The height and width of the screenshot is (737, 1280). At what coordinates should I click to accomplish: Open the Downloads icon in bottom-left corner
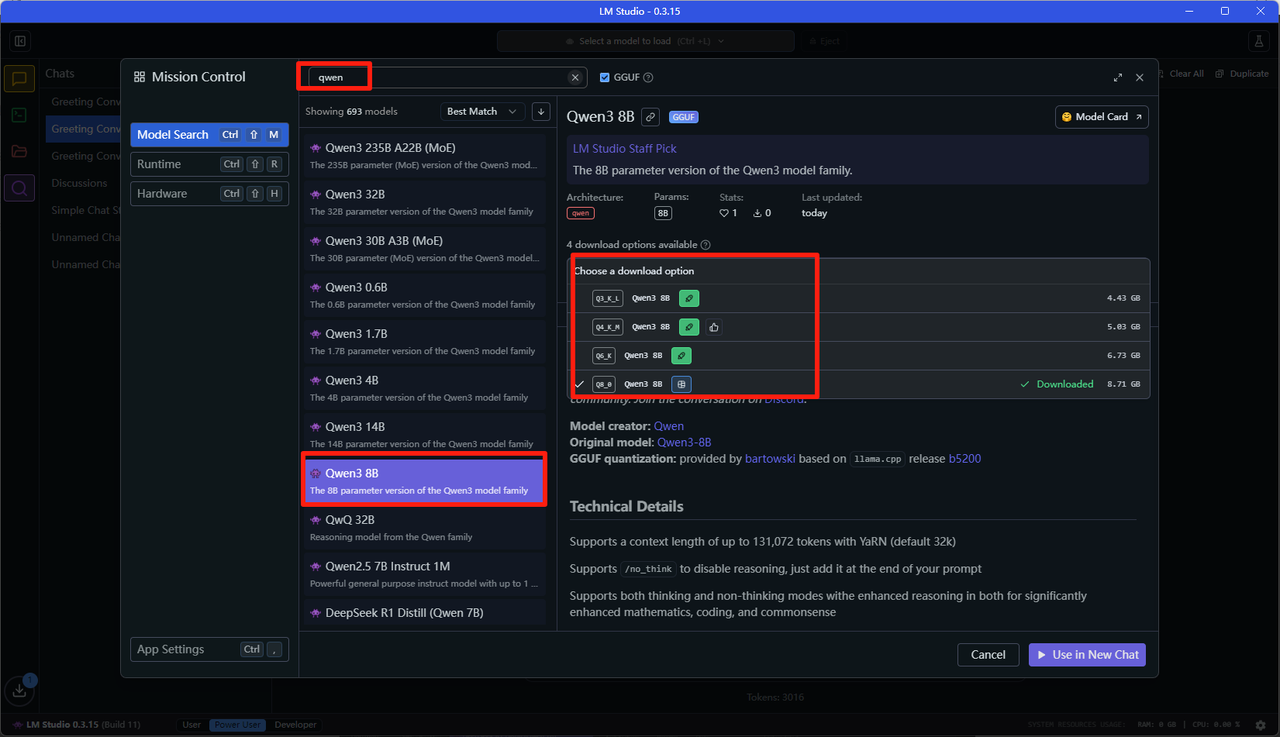pos(19,690)
